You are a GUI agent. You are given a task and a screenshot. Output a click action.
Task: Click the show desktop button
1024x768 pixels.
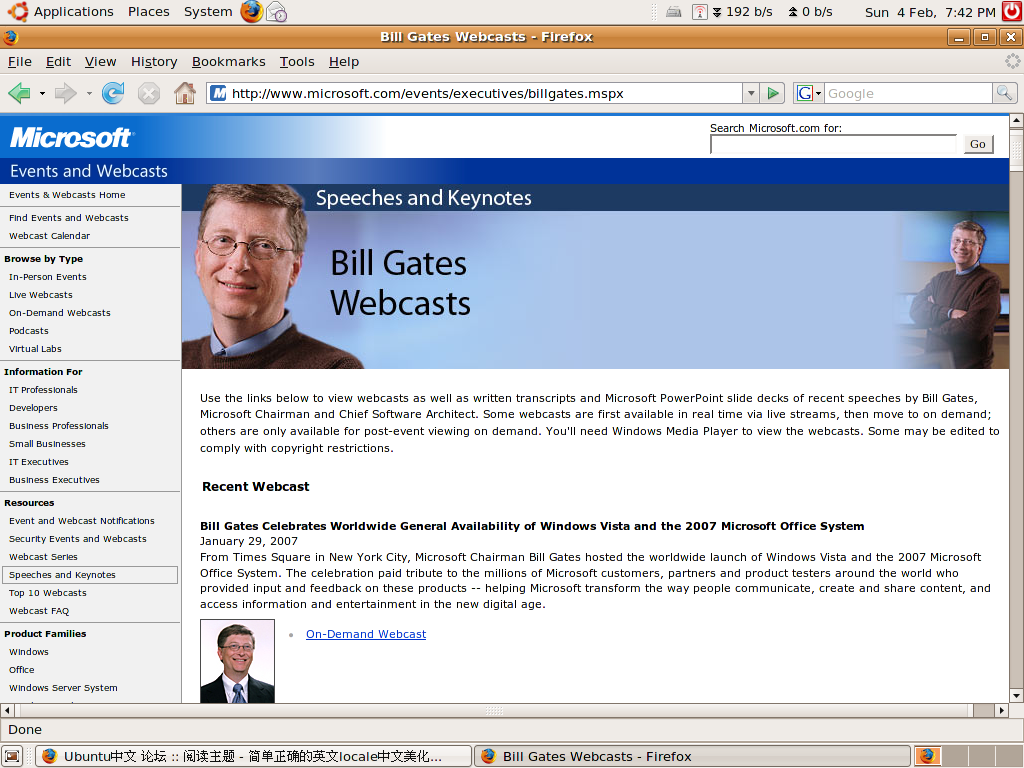click(12, 756)
